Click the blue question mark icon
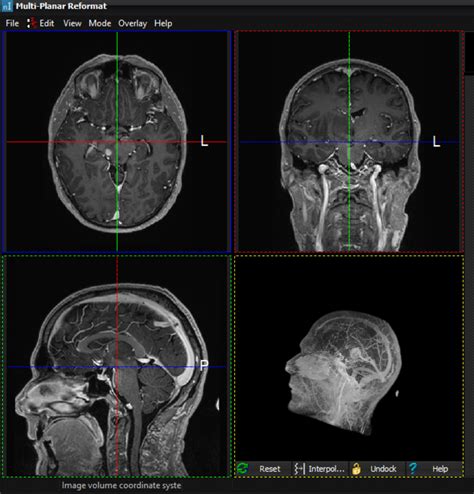The image size is (474, 494). coord(413,469)
